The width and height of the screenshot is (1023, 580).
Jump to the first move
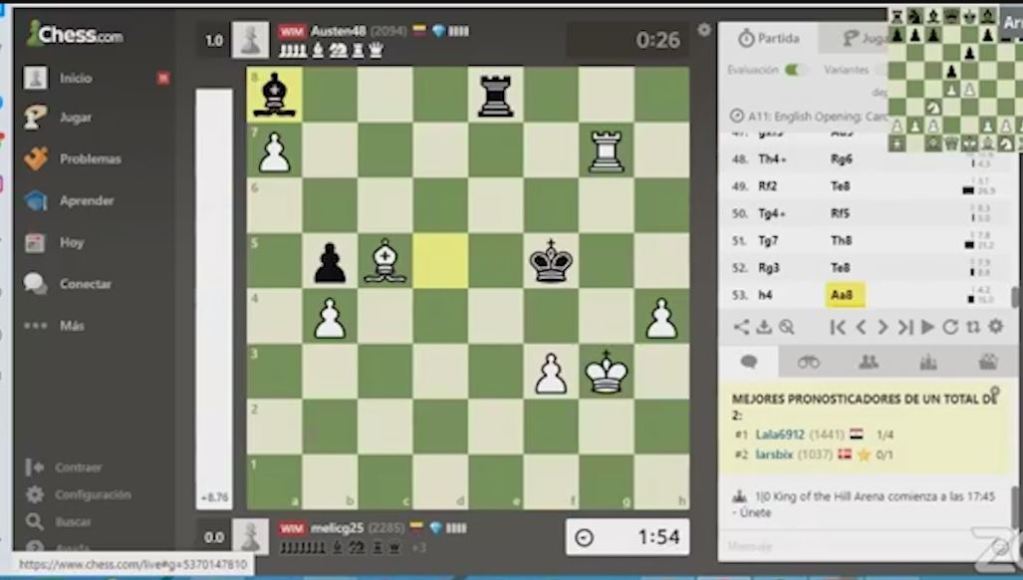point(838,327)
